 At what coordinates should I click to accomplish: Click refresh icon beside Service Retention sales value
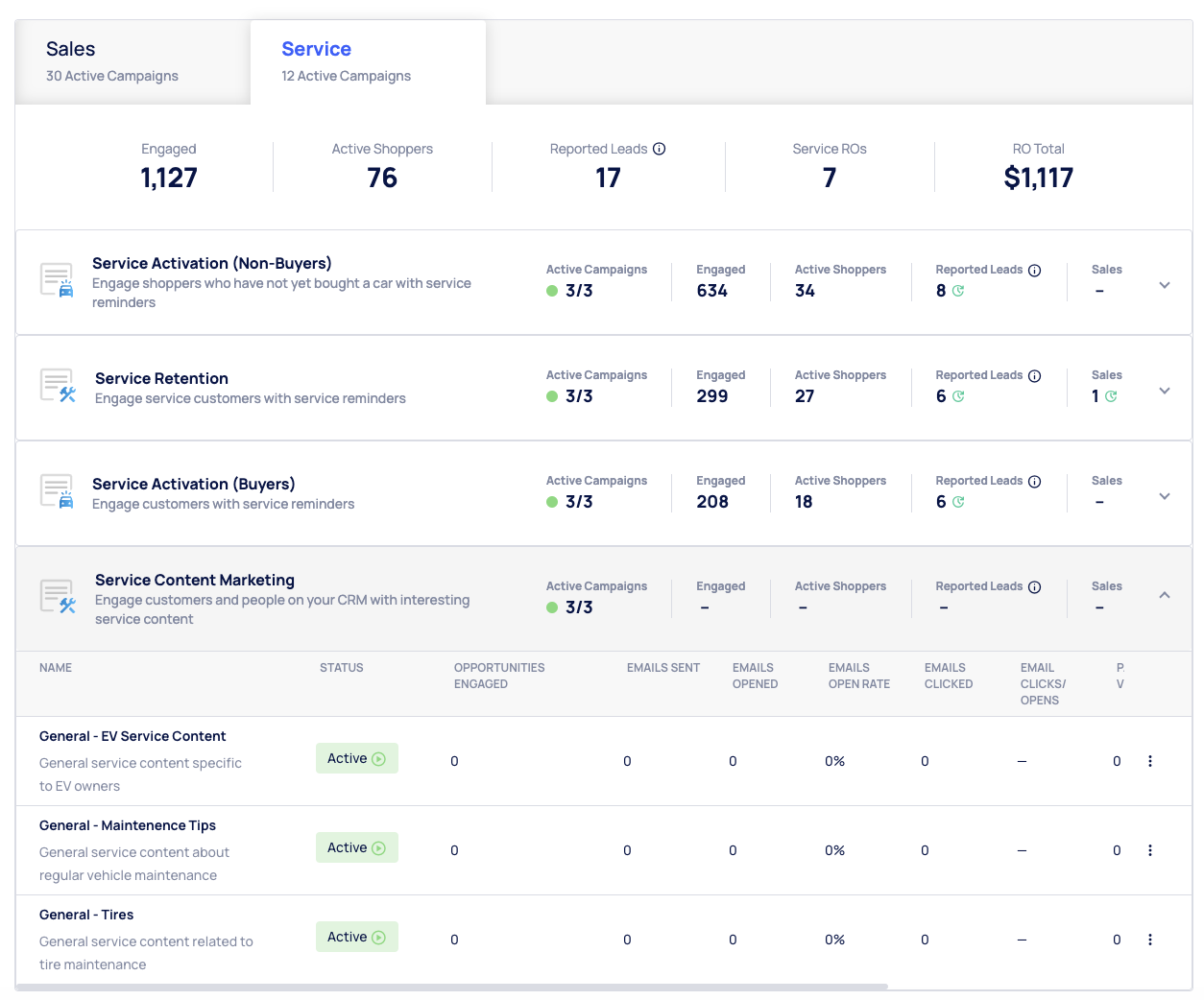(x=1111, y=396)
